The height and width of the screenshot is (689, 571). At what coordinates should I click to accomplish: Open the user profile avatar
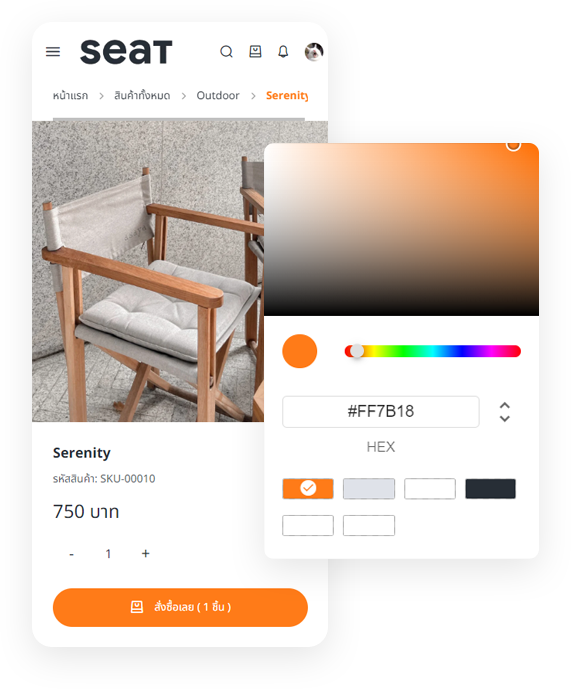click(x=314, y=52)
